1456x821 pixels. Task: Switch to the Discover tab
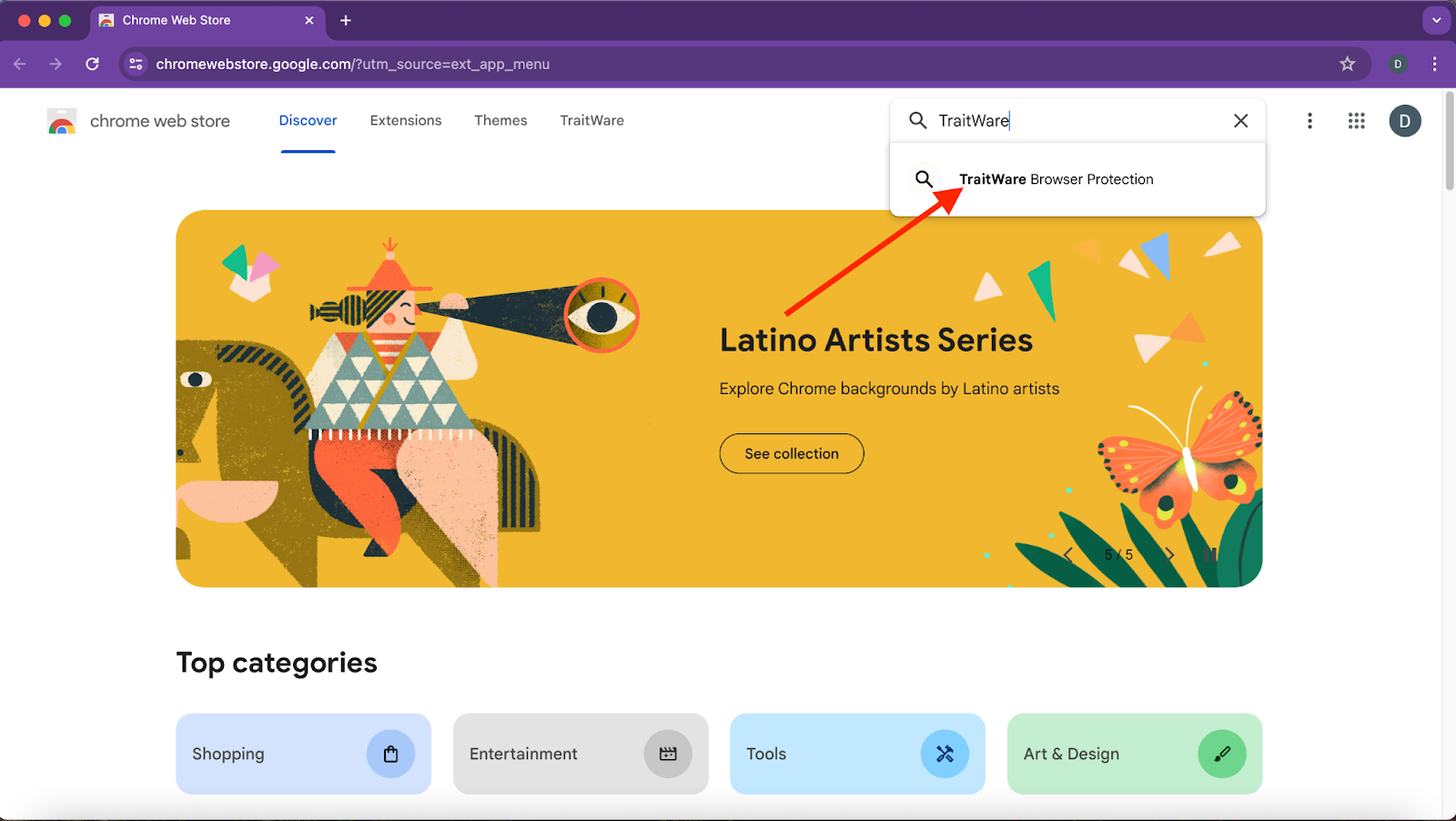[308, 120]
